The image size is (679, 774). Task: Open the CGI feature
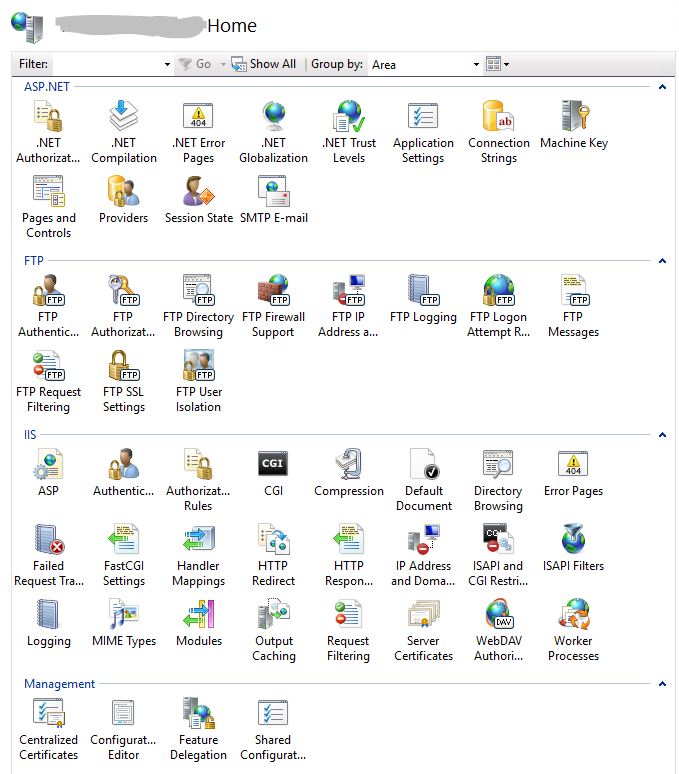(x=273, y=473)
